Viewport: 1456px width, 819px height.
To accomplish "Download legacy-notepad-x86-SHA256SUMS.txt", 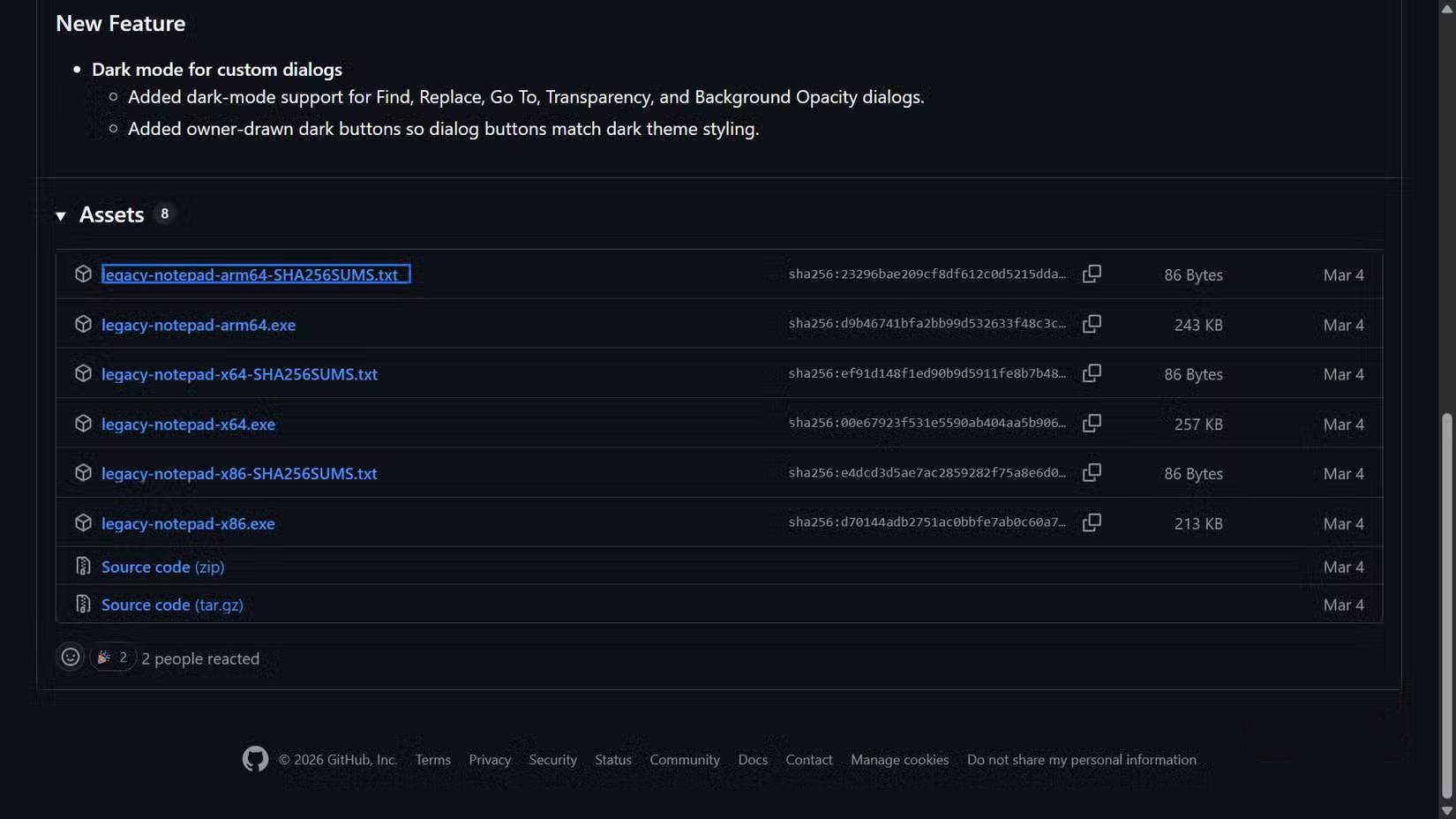I will (x=239, y=474).
